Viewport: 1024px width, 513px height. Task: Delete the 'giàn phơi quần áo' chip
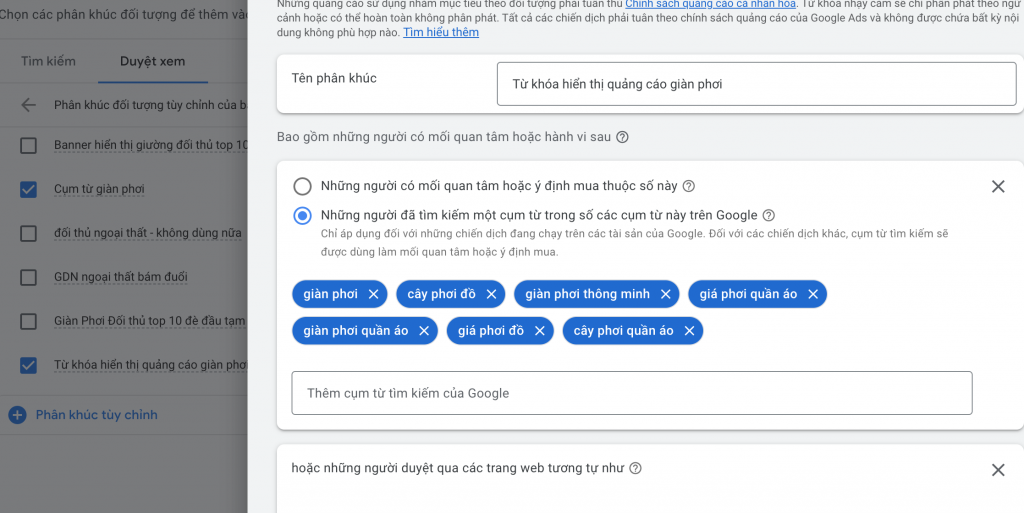424,331
